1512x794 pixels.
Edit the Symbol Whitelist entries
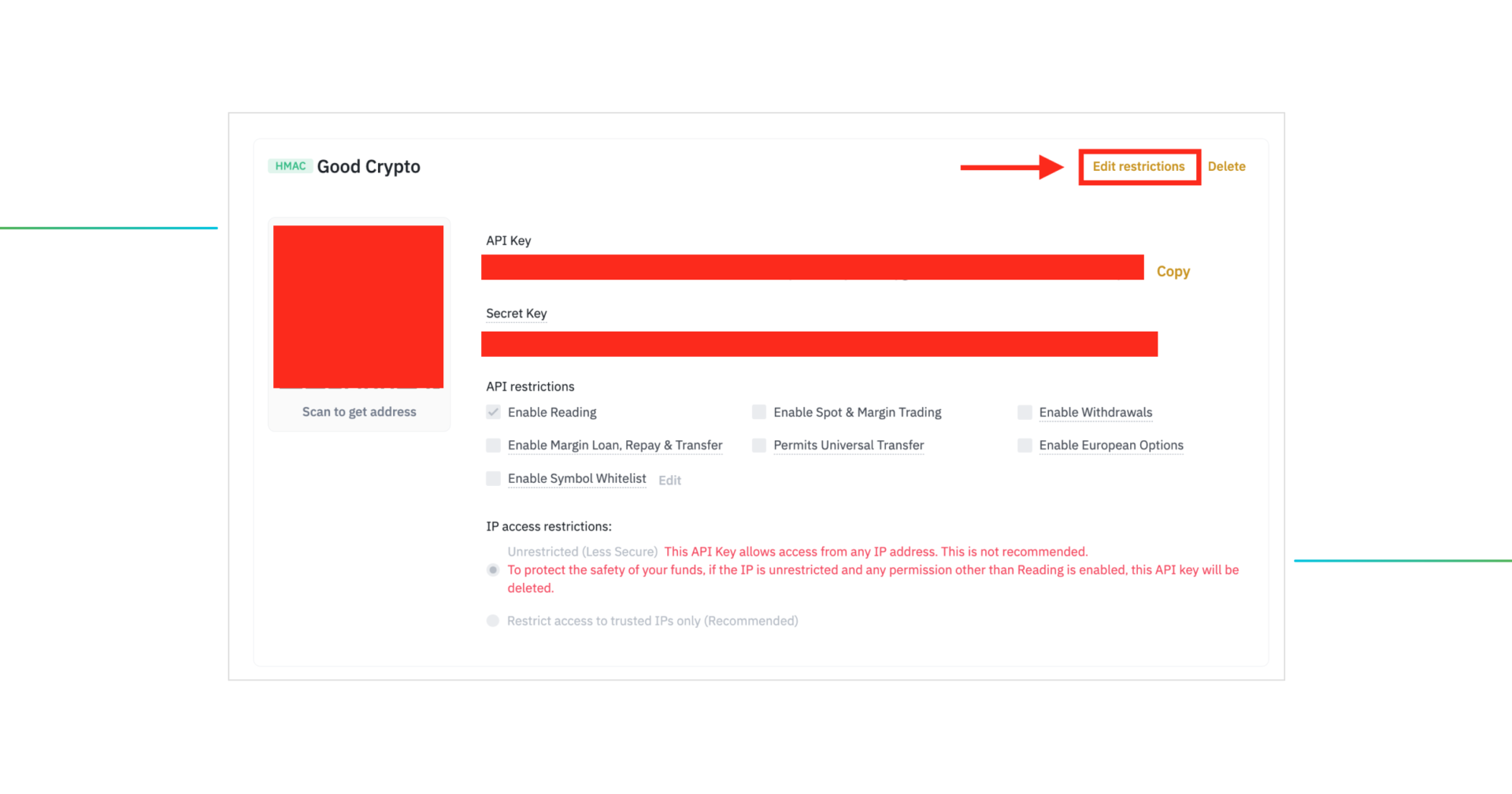669,480
